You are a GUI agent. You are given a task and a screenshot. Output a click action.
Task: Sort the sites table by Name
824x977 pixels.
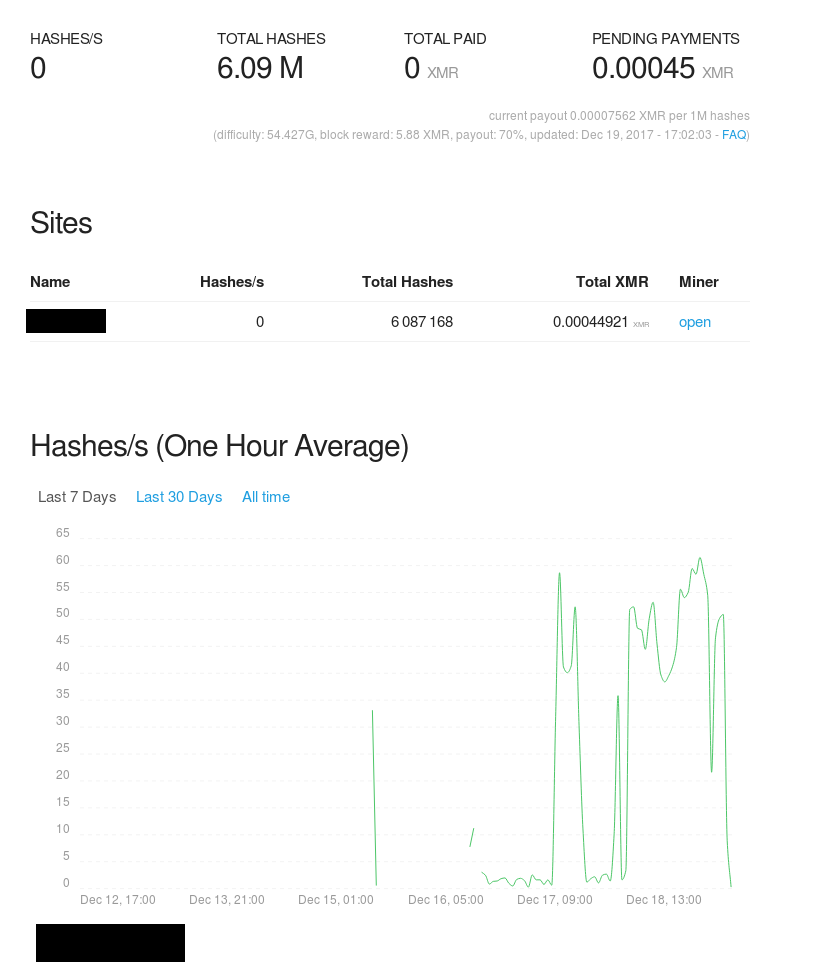tap(50, 282)
